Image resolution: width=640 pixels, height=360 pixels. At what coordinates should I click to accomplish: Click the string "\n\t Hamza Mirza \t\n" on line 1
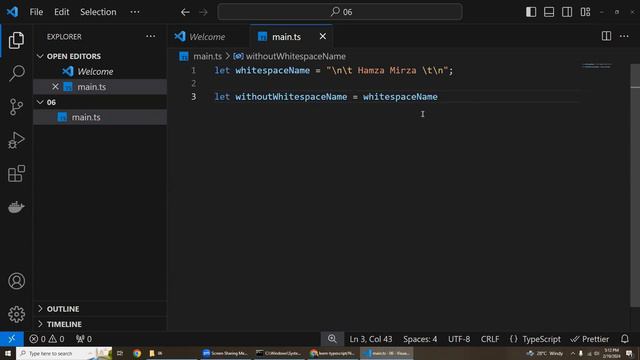click(x=387, y=70)
